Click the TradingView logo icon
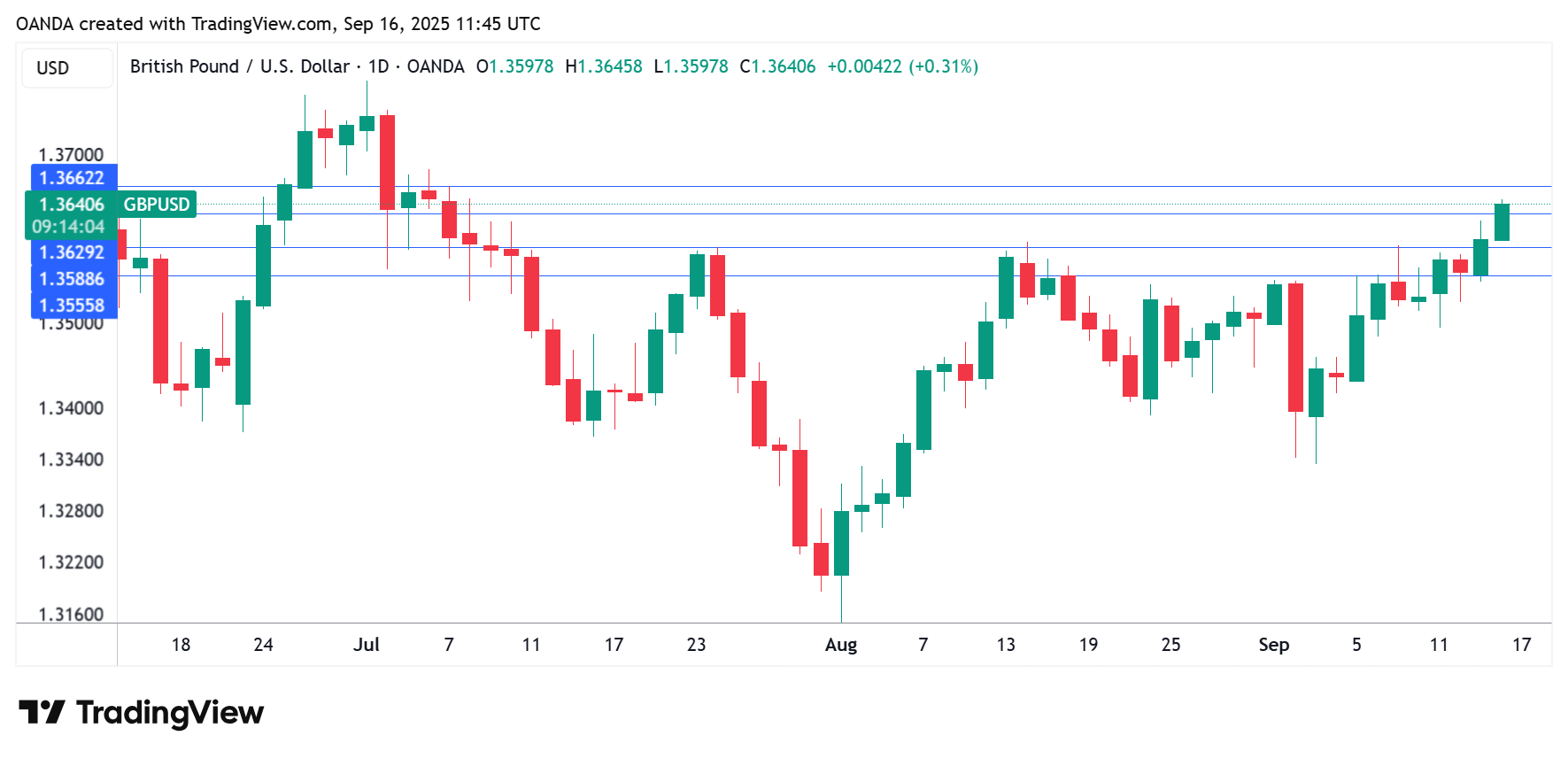Image resolution: width=1568 pixels, height=759 pixels. click(42, 712)
